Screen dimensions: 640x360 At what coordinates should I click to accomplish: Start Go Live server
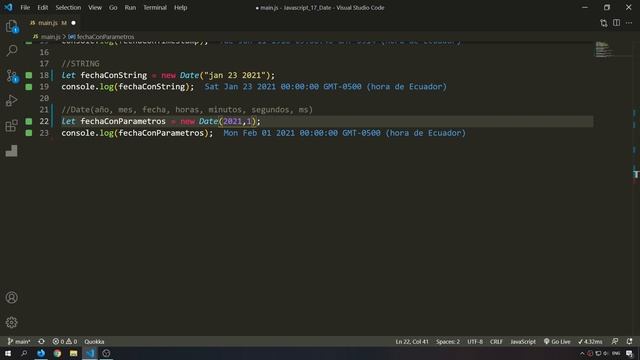click(557, 342)
